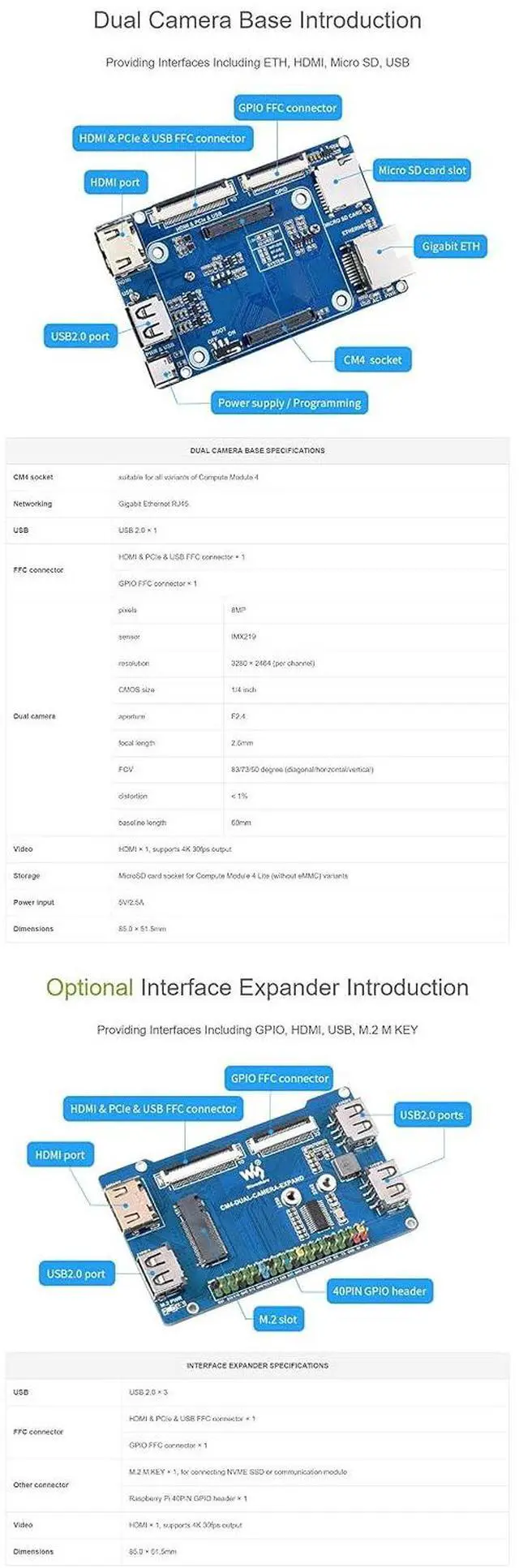519x1568 pixels.
Task: Select the M.2 slot callout label
Action: tap(278, 1319)
